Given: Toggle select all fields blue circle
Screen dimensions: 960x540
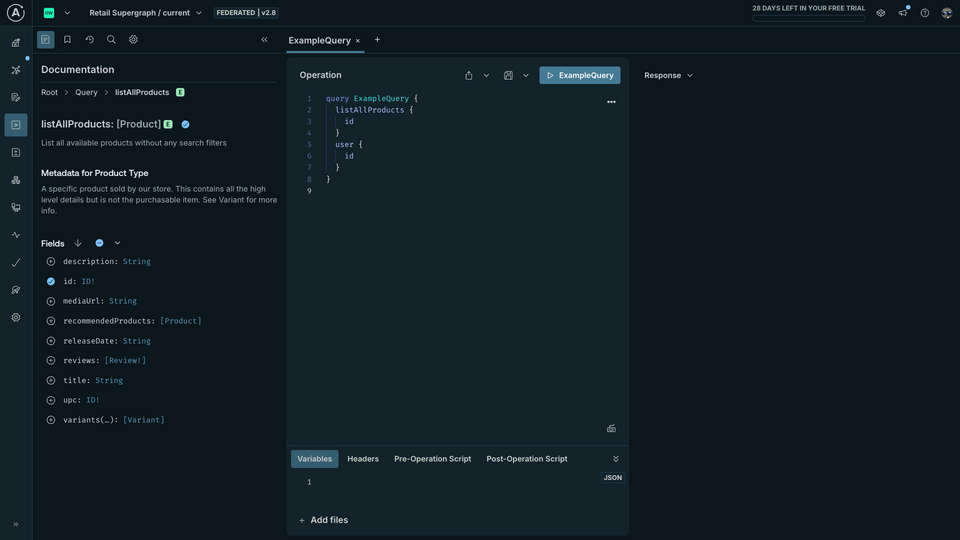Looking at the screenshot, I should tap(99, 243).
